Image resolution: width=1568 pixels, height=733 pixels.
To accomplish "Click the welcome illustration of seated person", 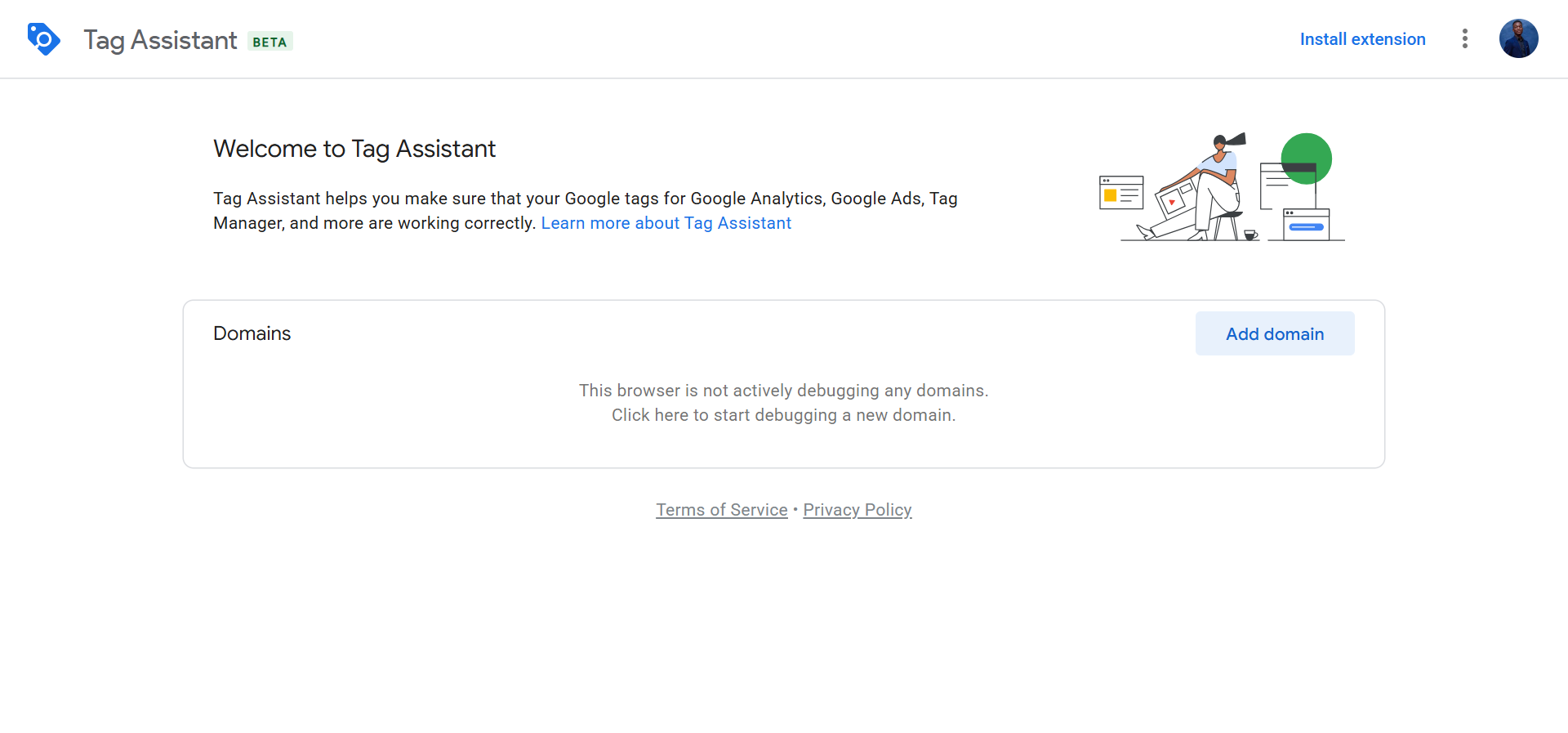I will coord(1222,187).
